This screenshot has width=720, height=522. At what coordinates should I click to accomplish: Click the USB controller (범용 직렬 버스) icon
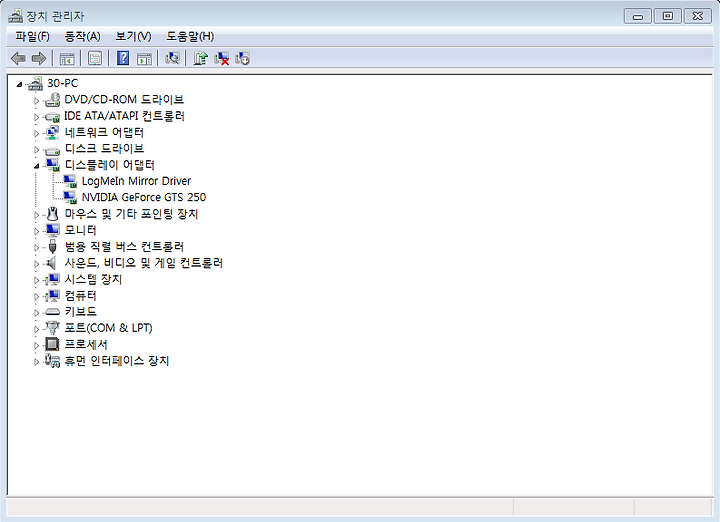(x=52, y=247)
